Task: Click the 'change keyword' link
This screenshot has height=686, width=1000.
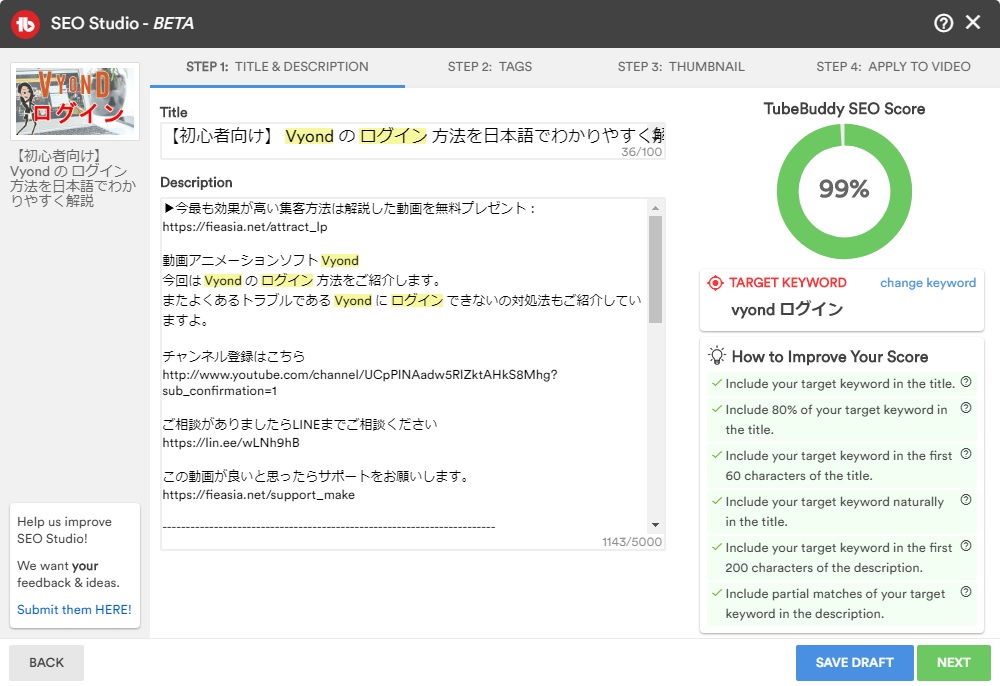Action: pyautogui.click(x=928, y=283)
